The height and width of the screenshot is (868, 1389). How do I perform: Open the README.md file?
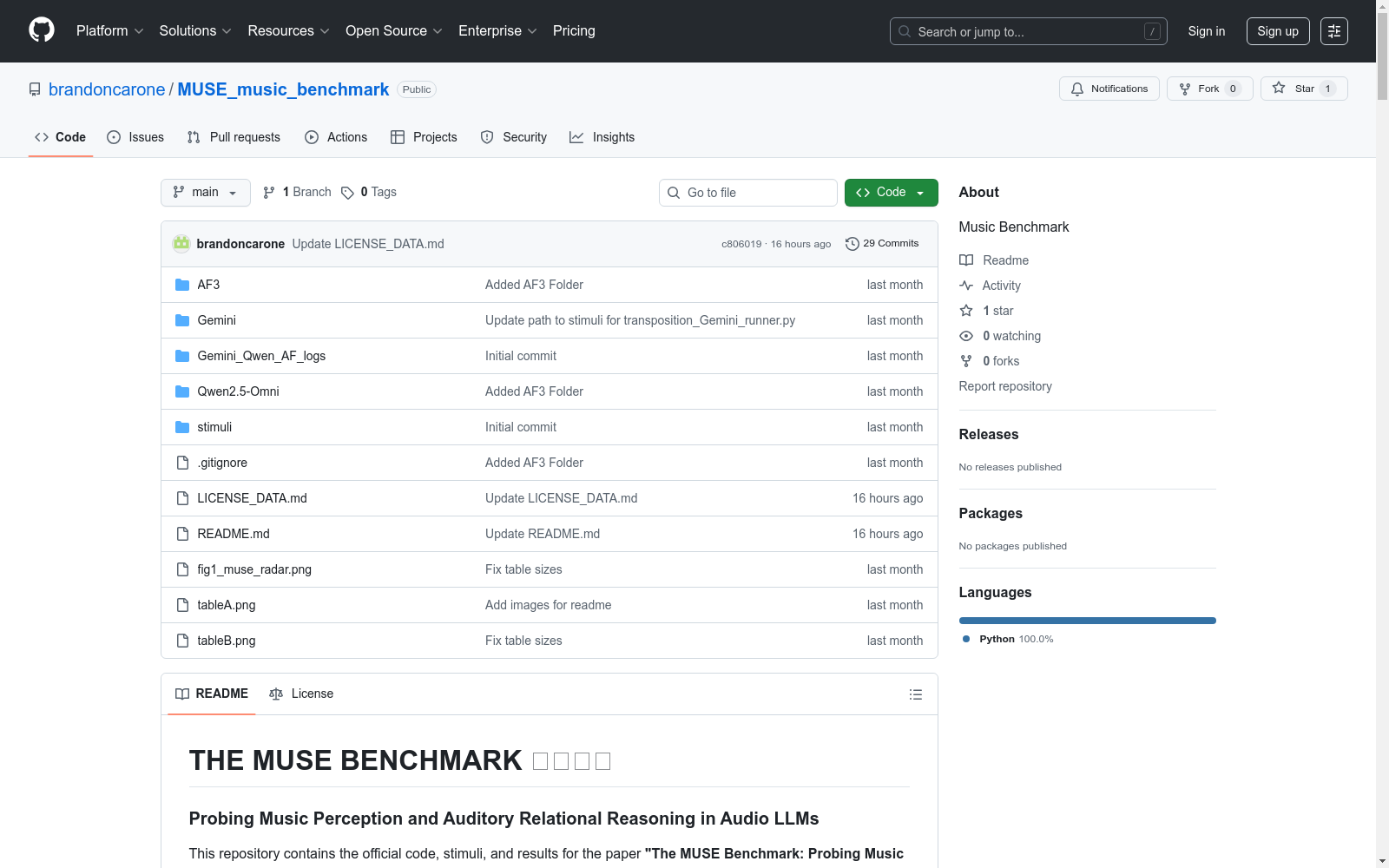234,534
